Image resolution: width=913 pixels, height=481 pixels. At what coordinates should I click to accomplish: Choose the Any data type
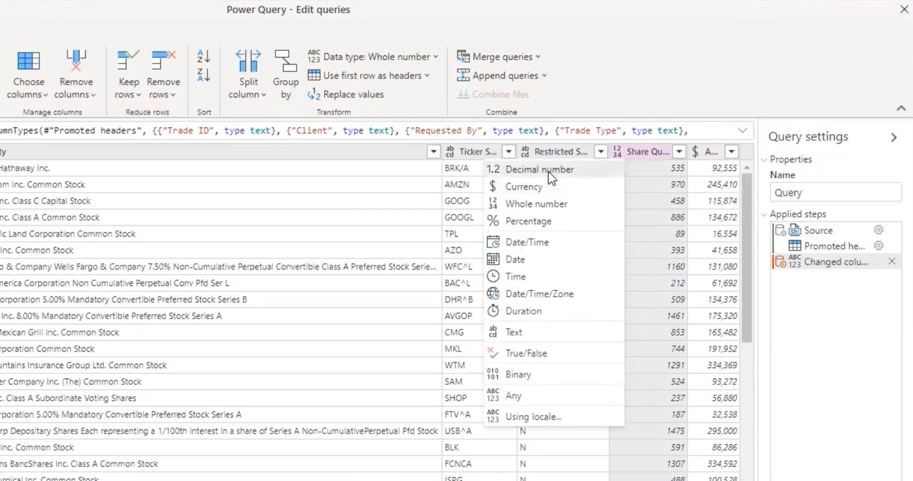(554, 396)
